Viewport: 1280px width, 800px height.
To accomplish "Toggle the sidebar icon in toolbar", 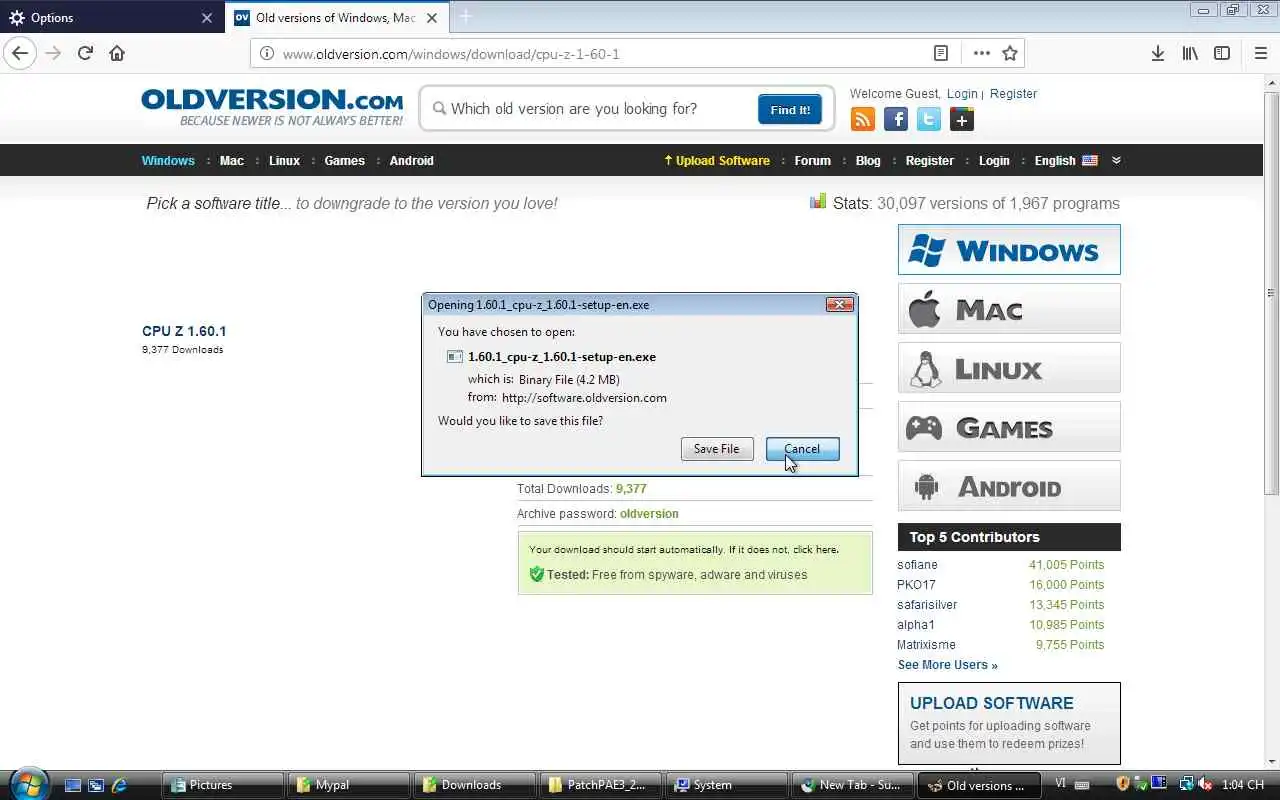I will [1222, 53].
